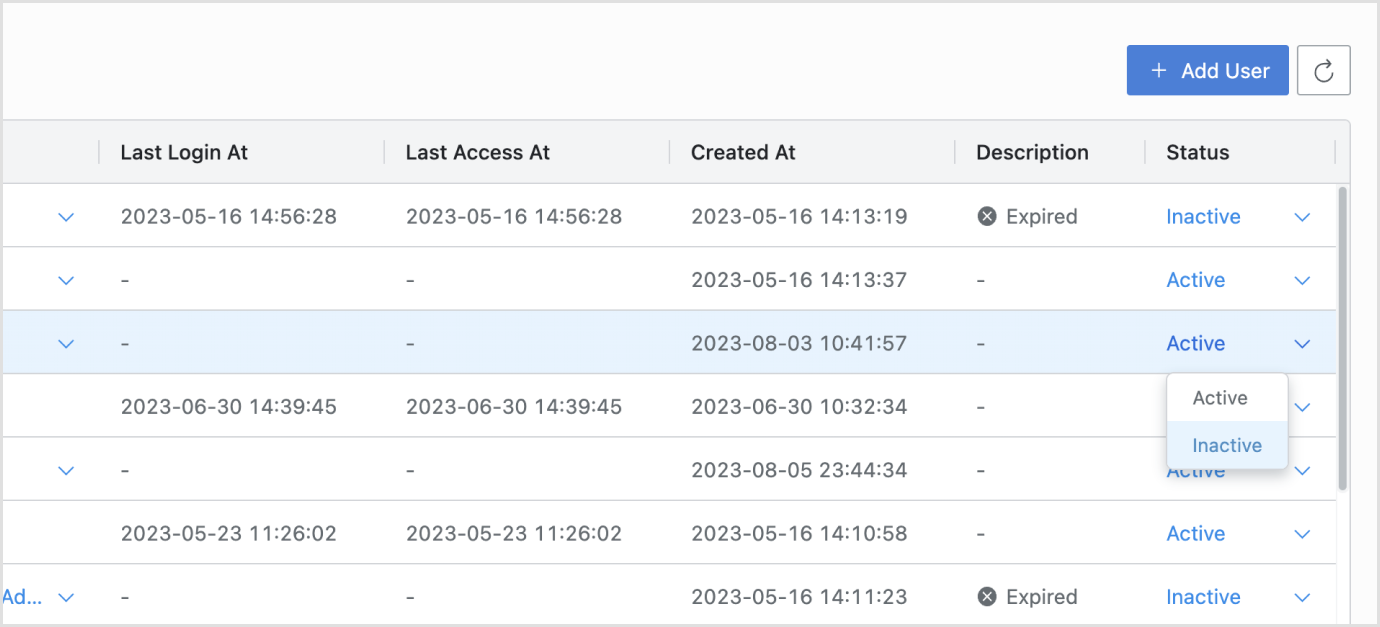Open the left chevron in the first row
This screenshot has width=1380, height=627.
click(66, 217)
